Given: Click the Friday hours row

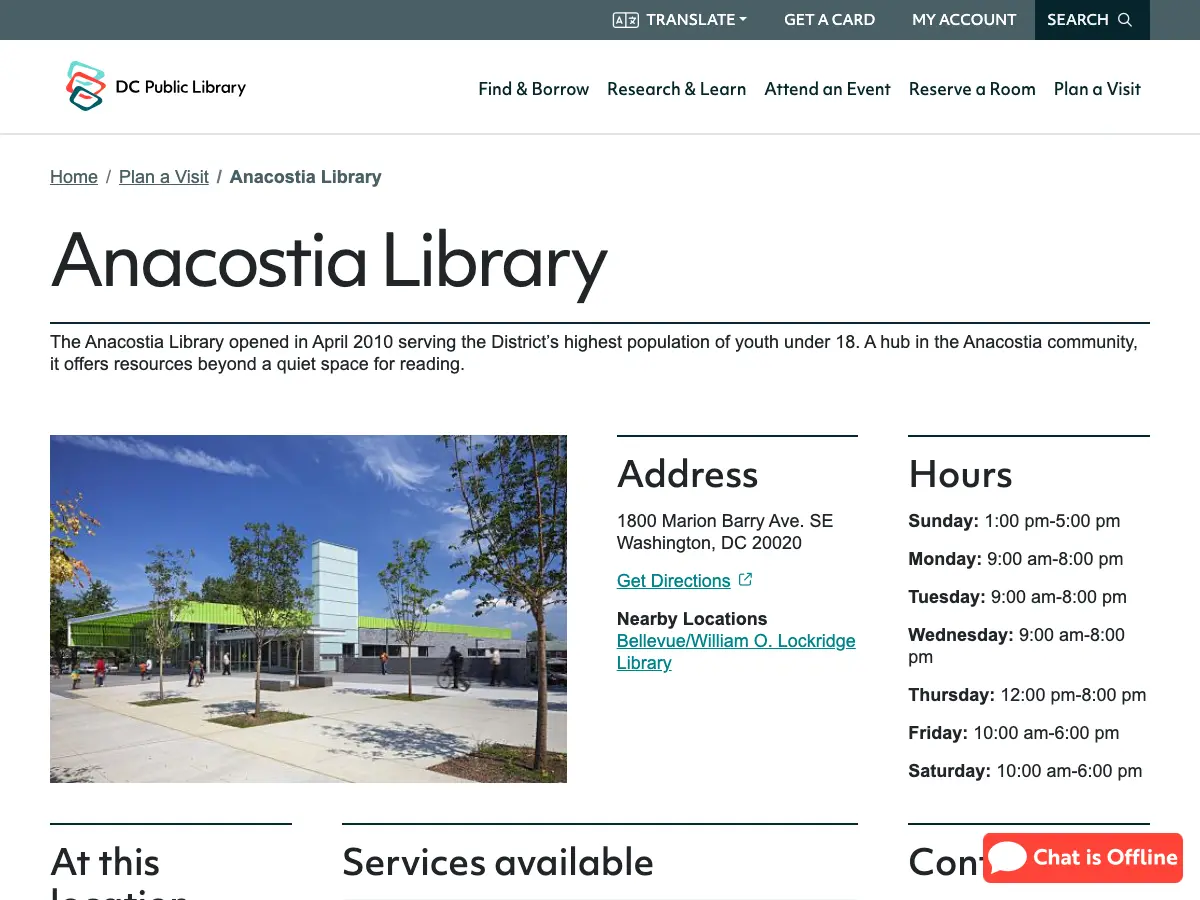Looking at the screenshot, I should tap(1014, 733).
